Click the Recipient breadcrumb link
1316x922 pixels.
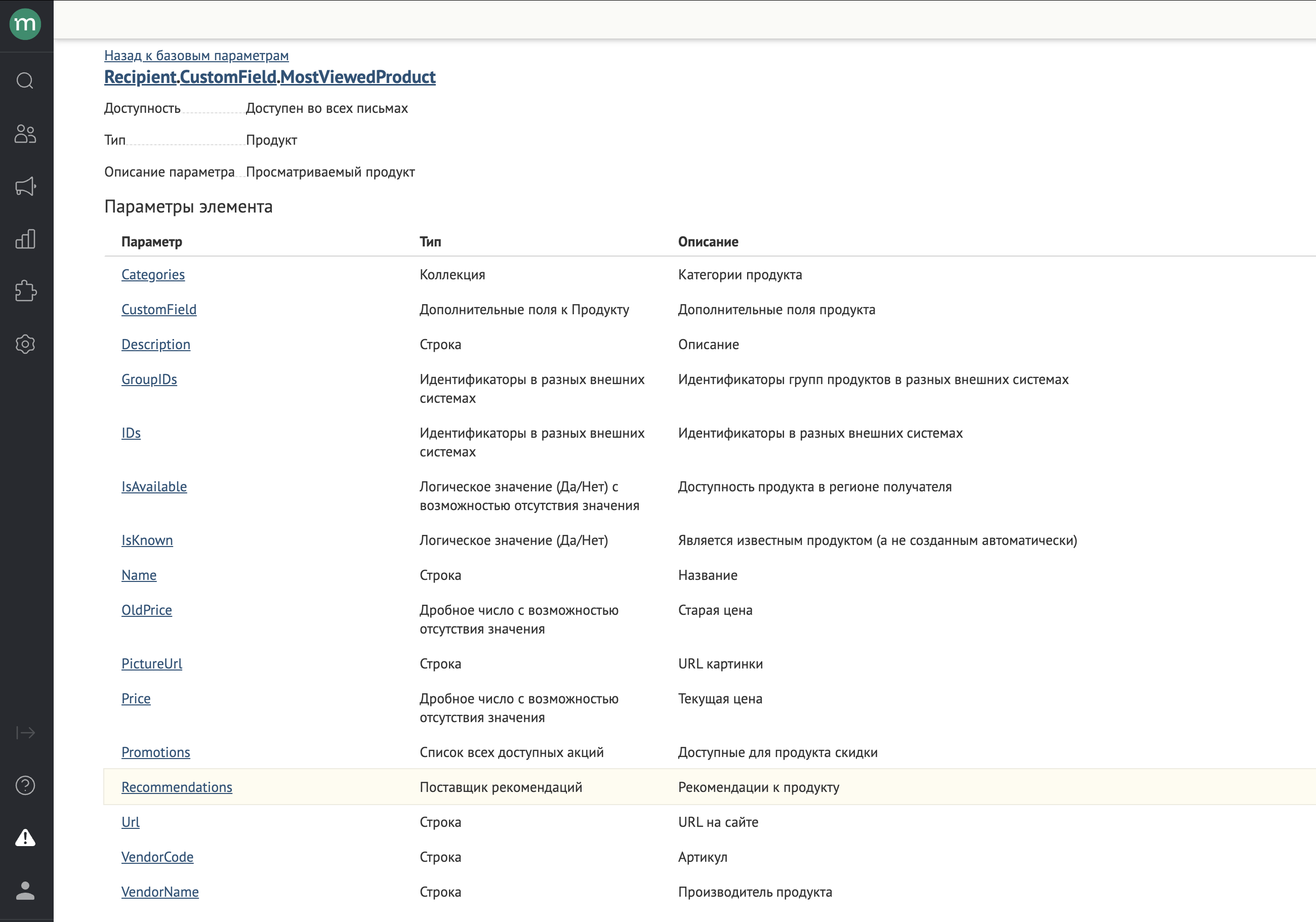(140, 77)
